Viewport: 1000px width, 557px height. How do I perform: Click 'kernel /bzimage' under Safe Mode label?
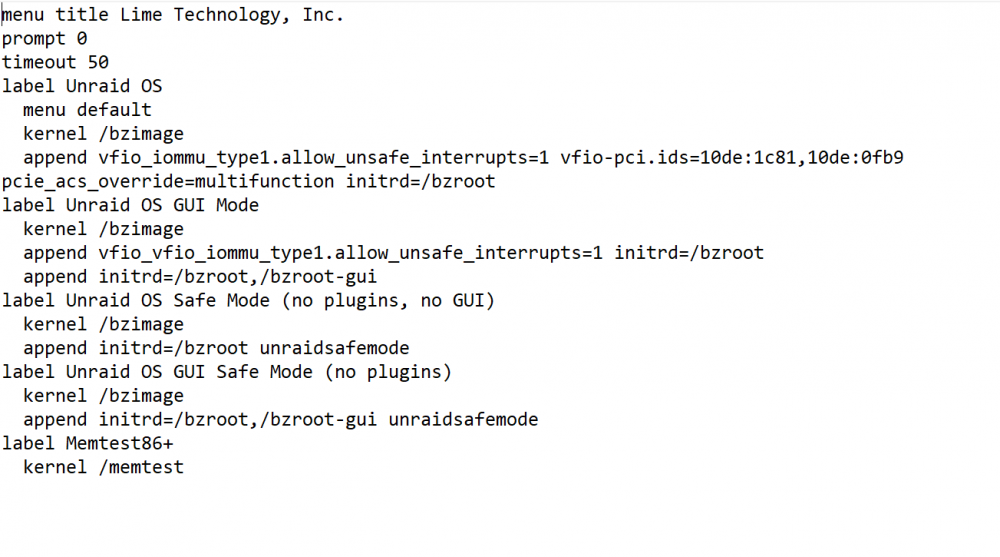[103, 325]
